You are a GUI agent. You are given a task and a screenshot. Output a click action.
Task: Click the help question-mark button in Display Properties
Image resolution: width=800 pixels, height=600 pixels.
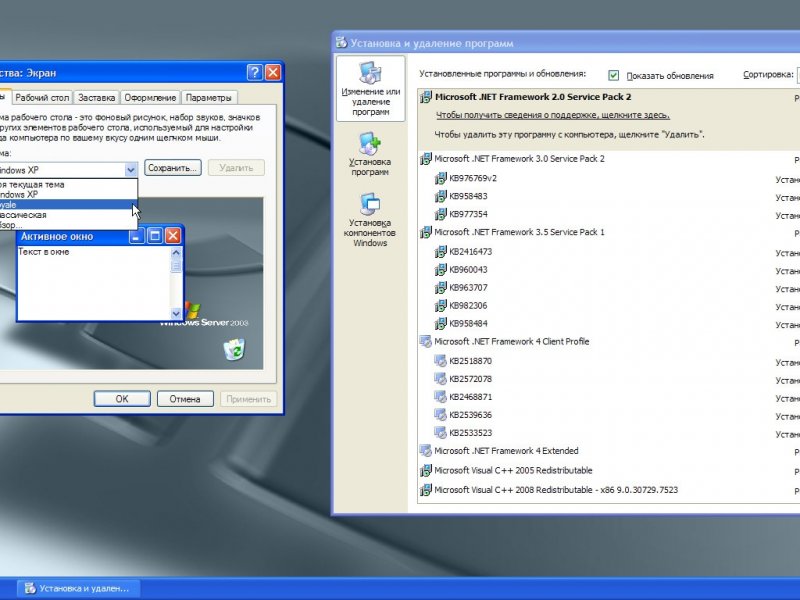(255, 72)
